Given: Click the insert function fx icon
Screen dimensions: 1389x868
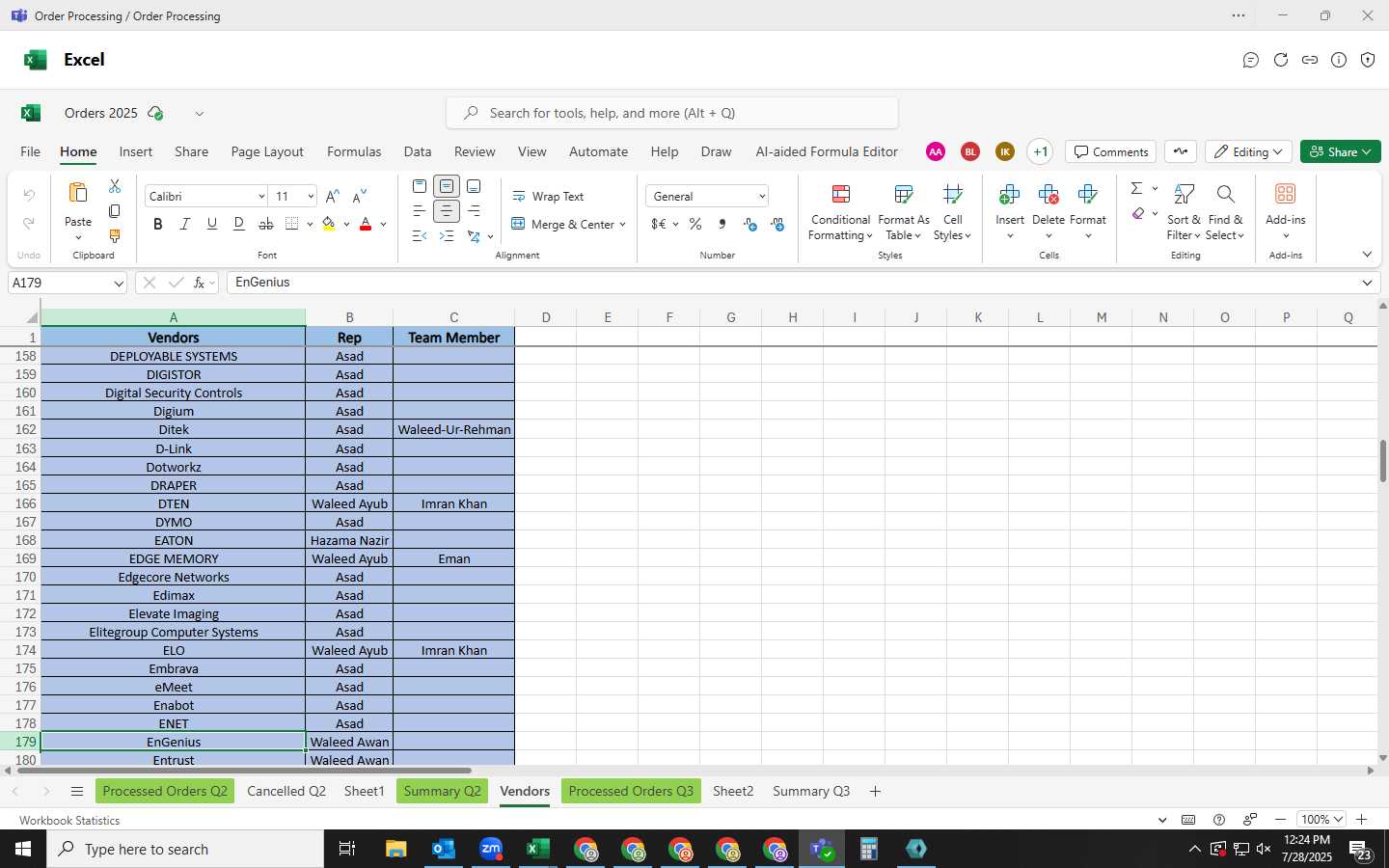Looking at the screenshot, I should pyautogui.click(x=199, y=283).
